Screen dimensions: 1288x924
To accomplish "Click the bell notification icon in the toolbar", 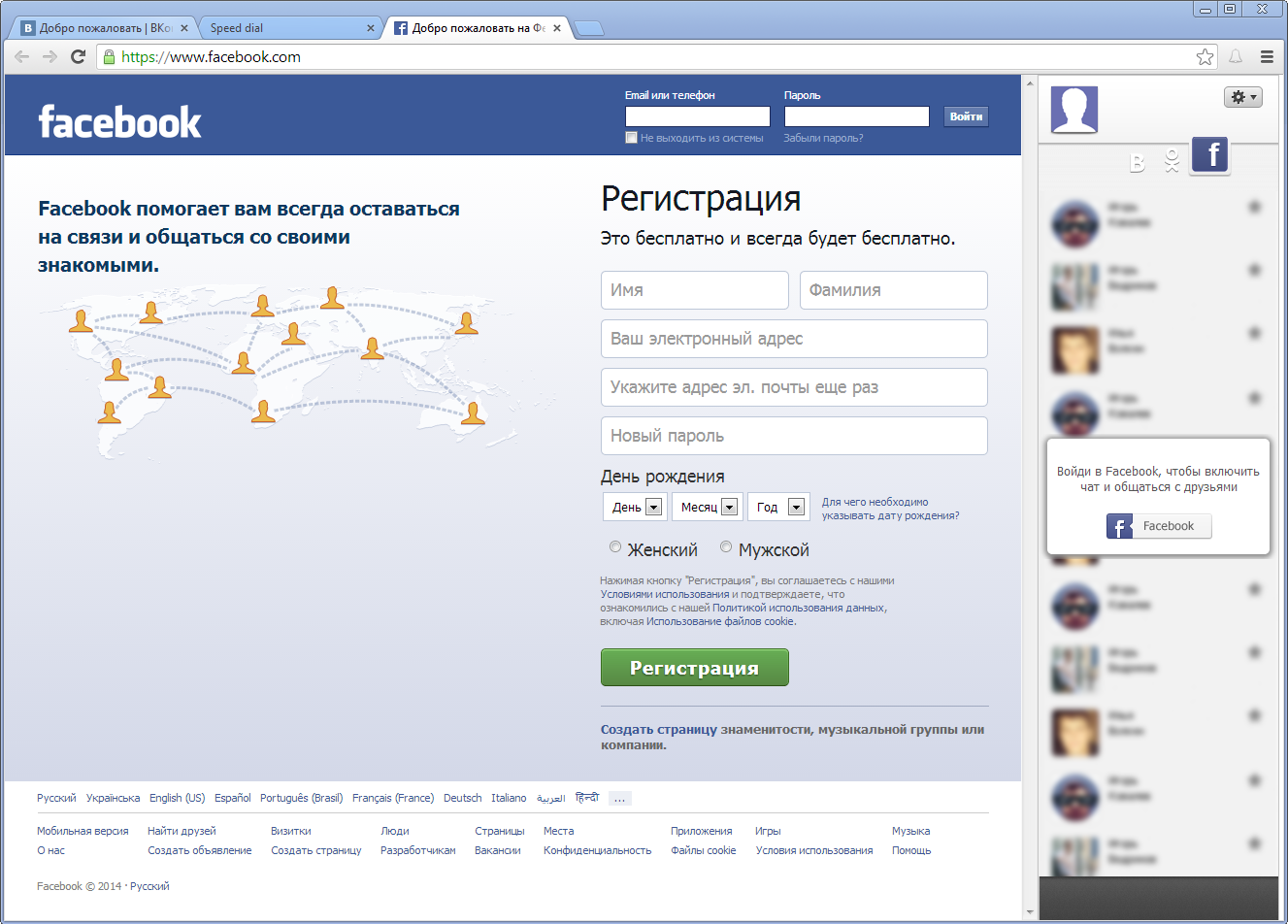I will pyautogui.click(x=1236, y=57).
